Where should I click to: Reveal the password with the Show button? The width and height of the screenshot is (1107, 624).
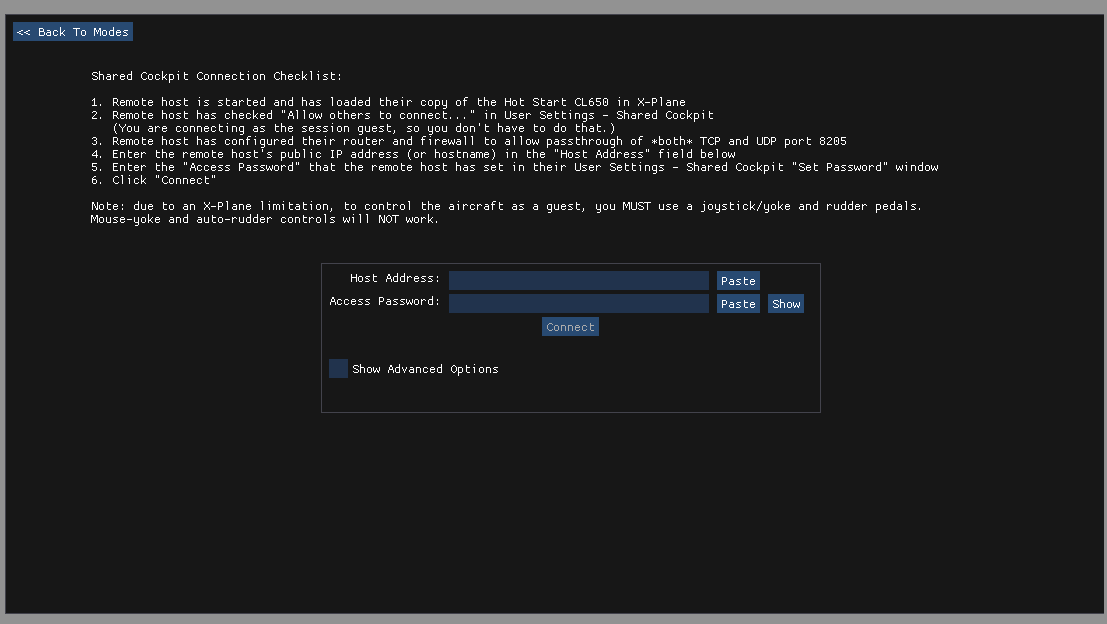(x=786, y=304)
